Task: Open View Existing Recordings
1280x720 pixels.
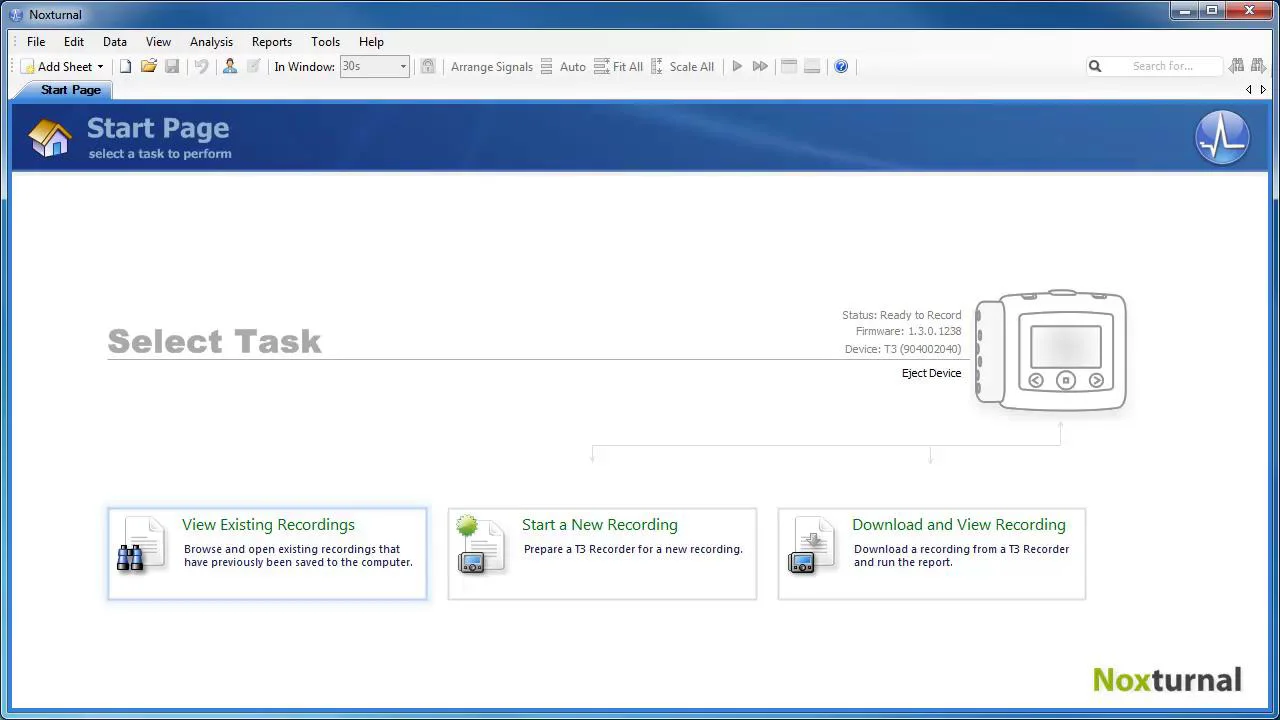Action: pos(267,554)
